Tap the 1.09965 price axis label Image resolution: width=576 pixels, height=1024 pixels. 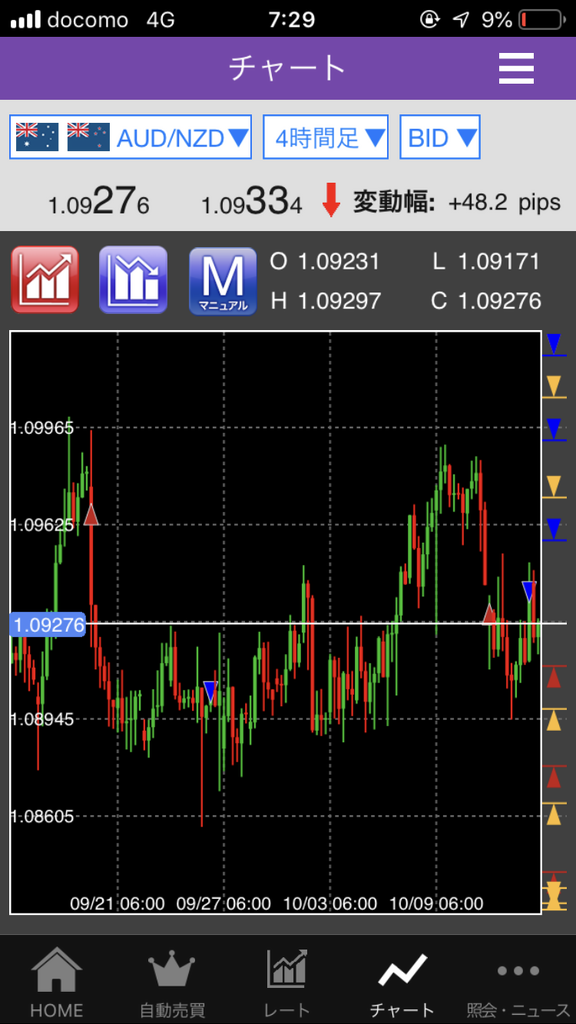pyautogui.click(x=43, y=428)
